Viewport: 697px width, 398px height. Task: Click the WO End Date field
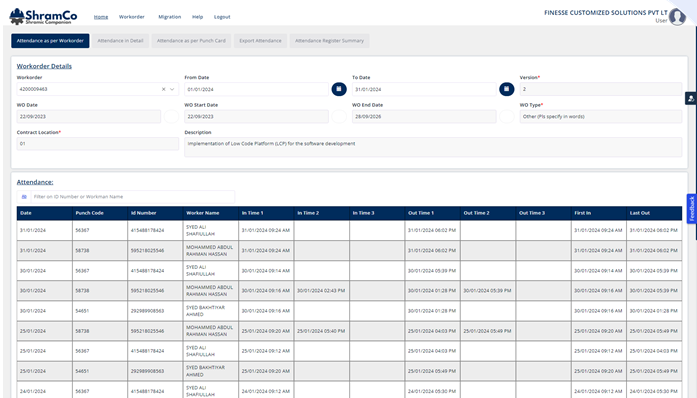coord(424,117)
